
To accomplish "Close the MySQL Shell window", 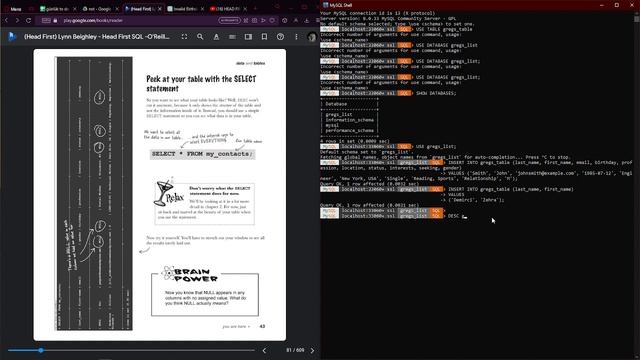I will click(632, 5).
